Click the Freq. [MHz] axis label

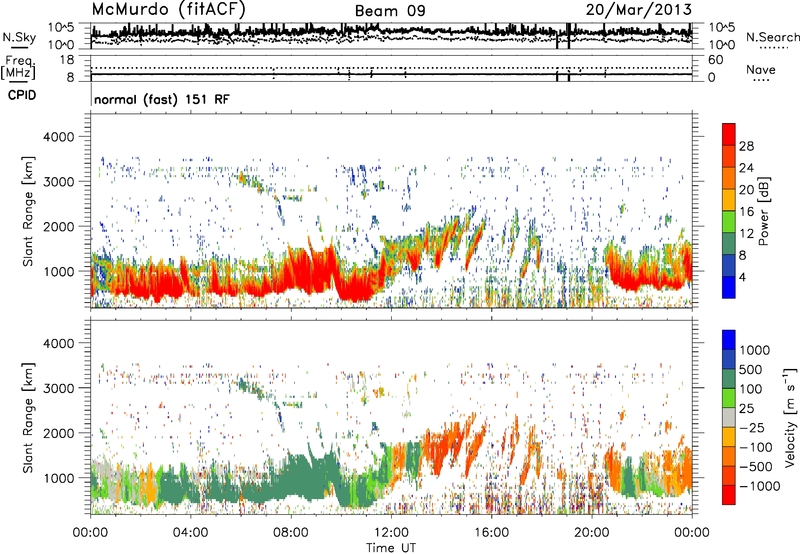[18, 67]
